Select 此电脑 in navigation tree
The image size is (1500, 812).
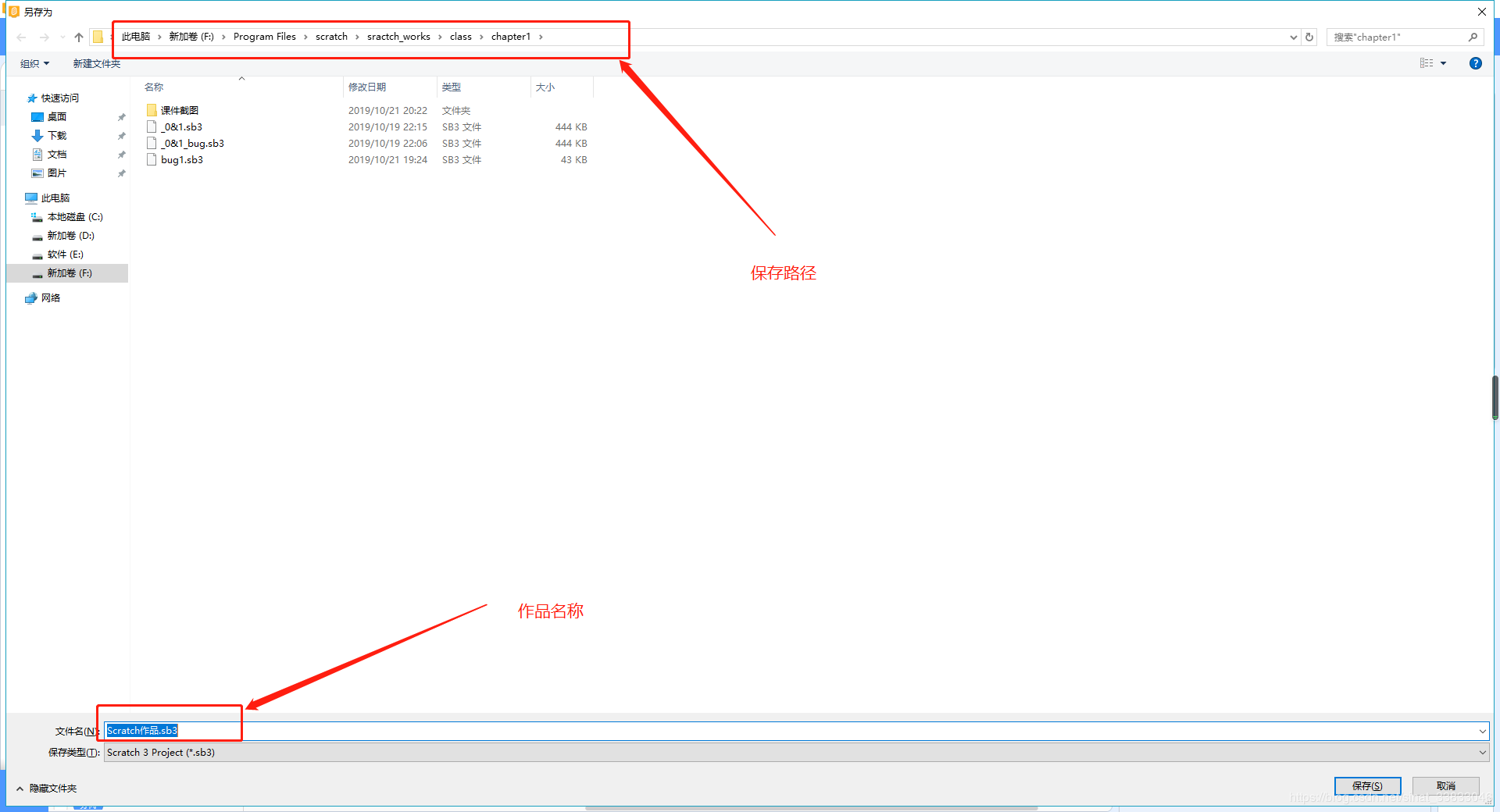pyautogui.click(x=55, y=198)
